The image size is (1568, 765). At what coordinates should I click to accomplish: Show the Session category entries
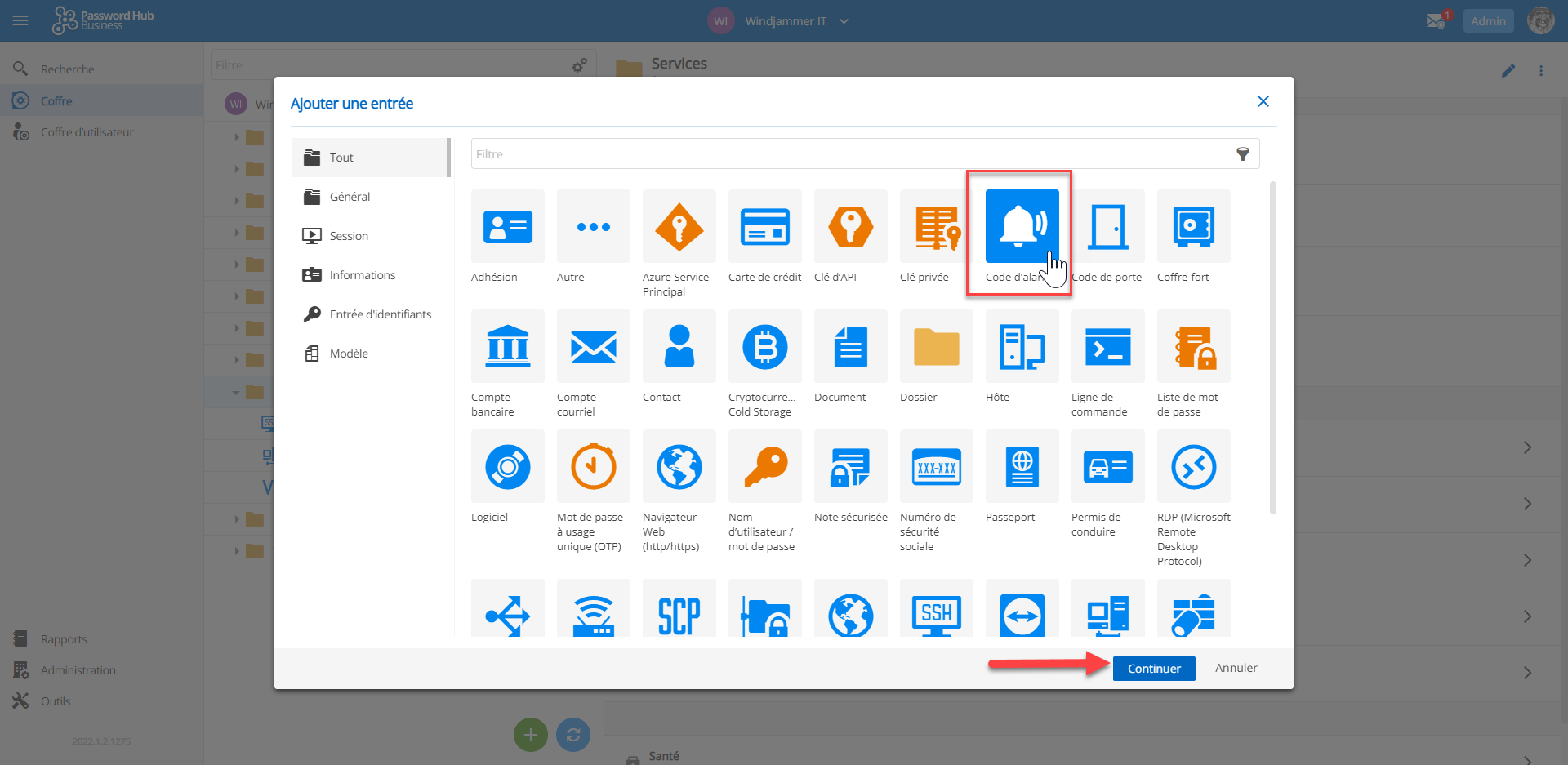click(x=349, y=236)
